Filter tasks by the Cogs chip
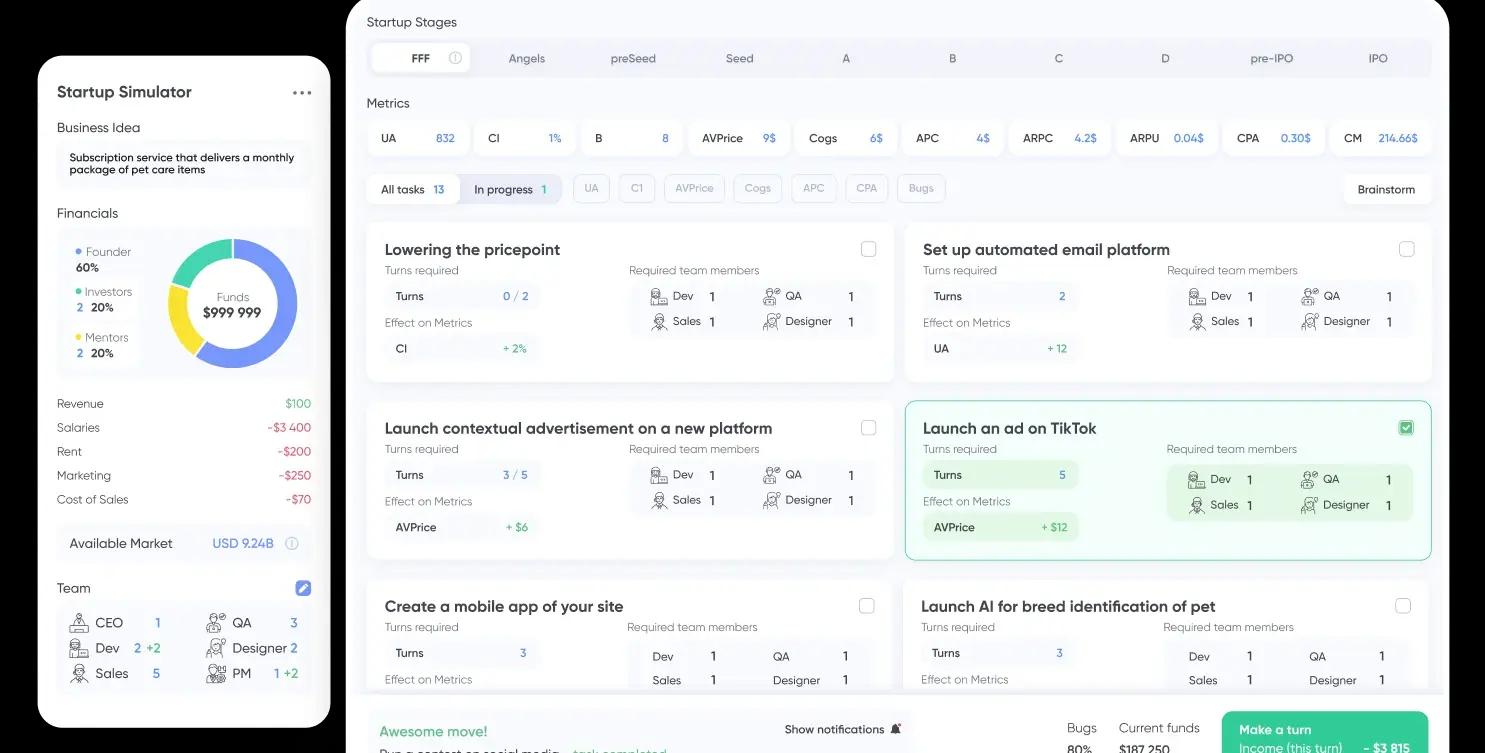The height and width of the screenshot is (753, 1485). point(758,188)
